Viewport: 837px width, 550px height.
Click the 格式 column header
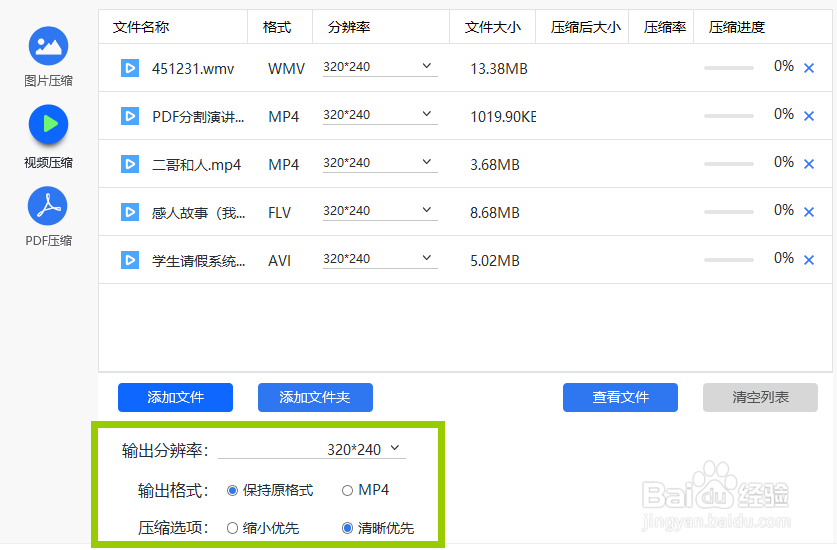click(277, 27)
